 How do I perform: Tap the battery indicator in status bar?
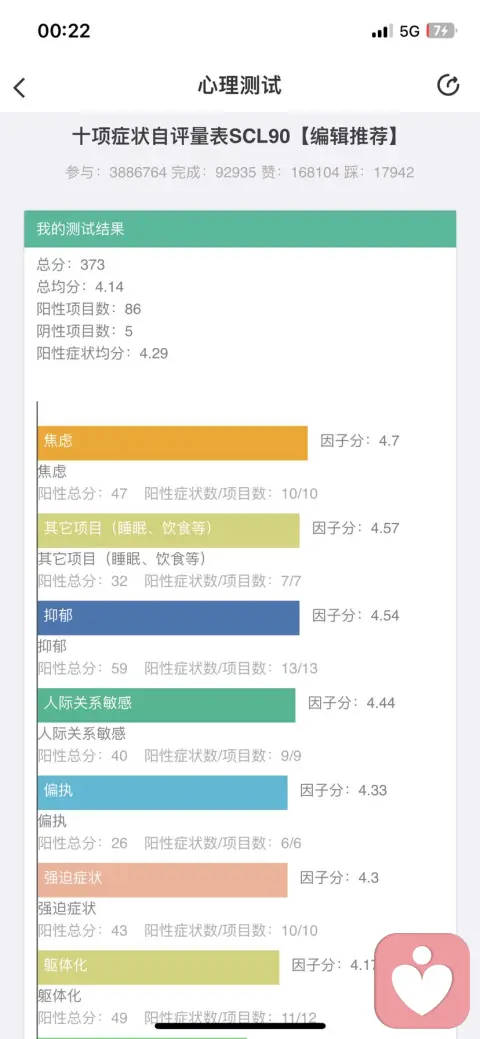point(440,30)
